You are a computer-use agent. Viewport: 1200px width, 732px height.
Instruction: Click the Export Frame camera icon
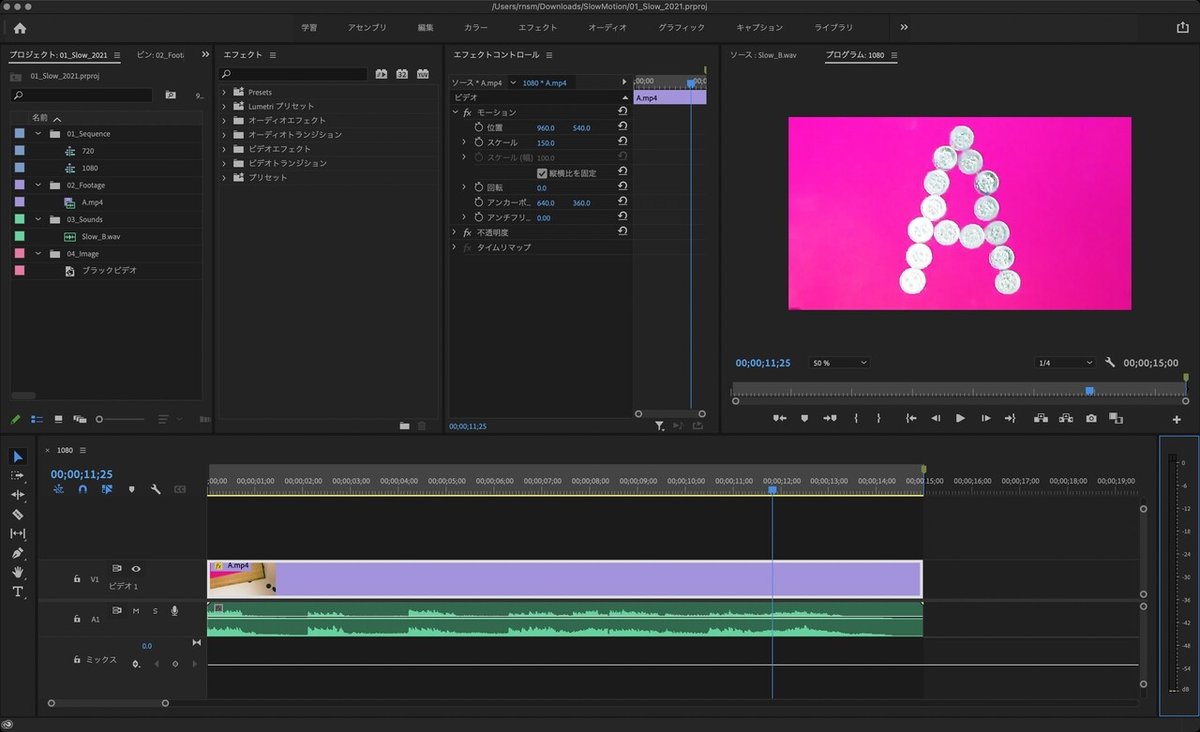pyautogui.click(x=1091, y=418)
